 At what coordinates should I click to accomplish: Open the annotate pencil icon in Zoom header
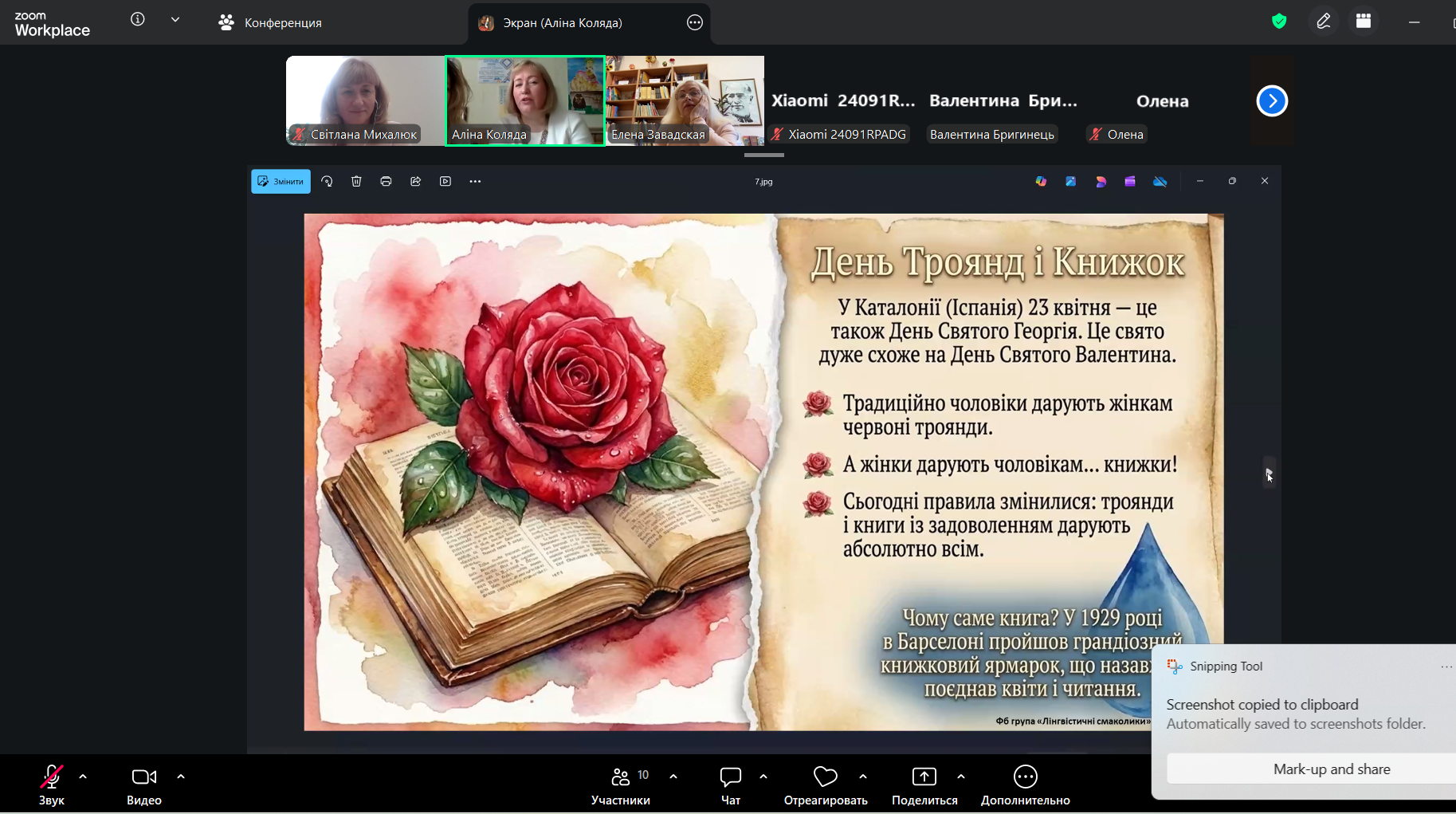pyautogui.click(x=1324, y=22)
